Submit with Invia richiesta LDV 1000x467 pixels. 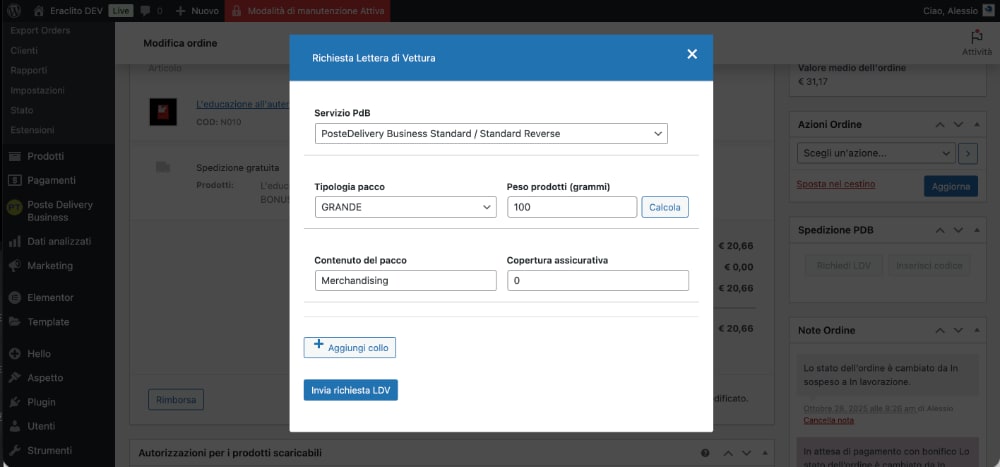(350, 390)
